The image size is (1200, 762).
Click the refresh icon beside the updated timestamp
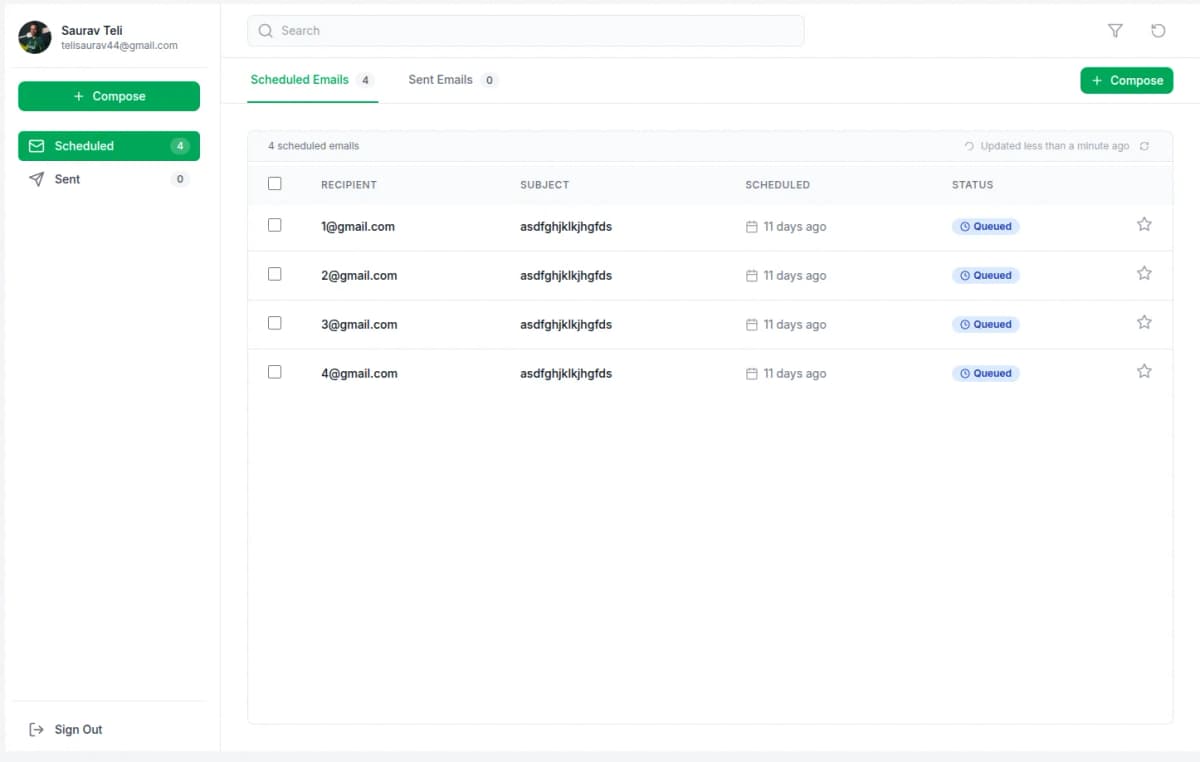(1145, 145)
